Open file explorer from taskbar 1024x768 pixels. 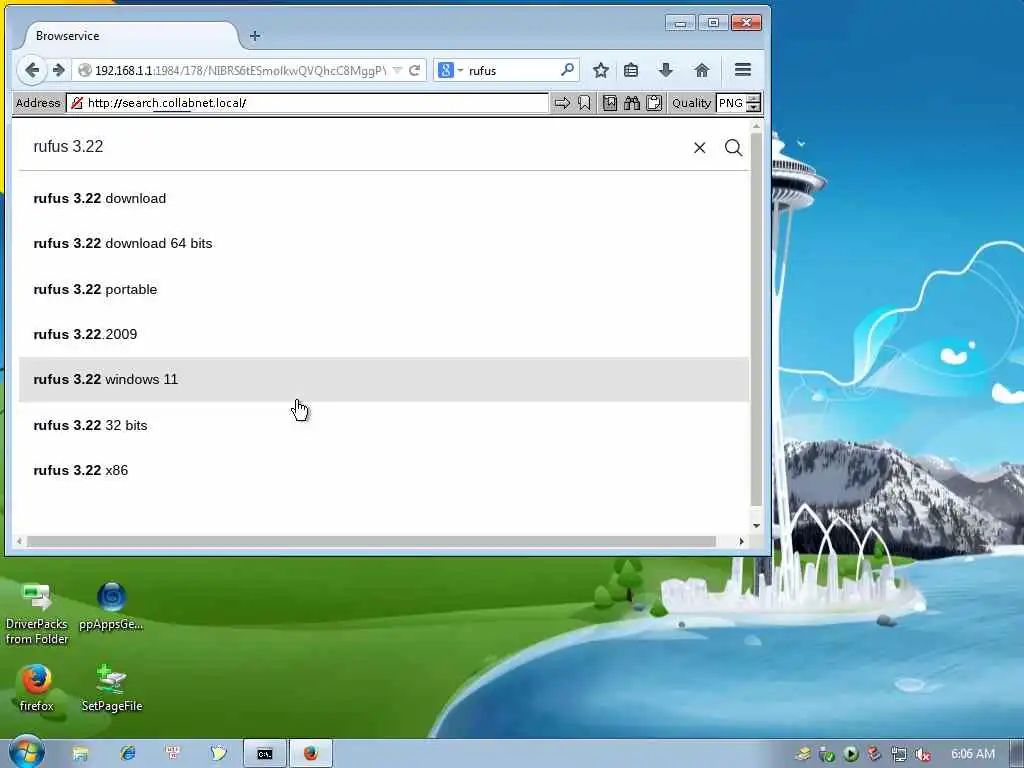80,754
